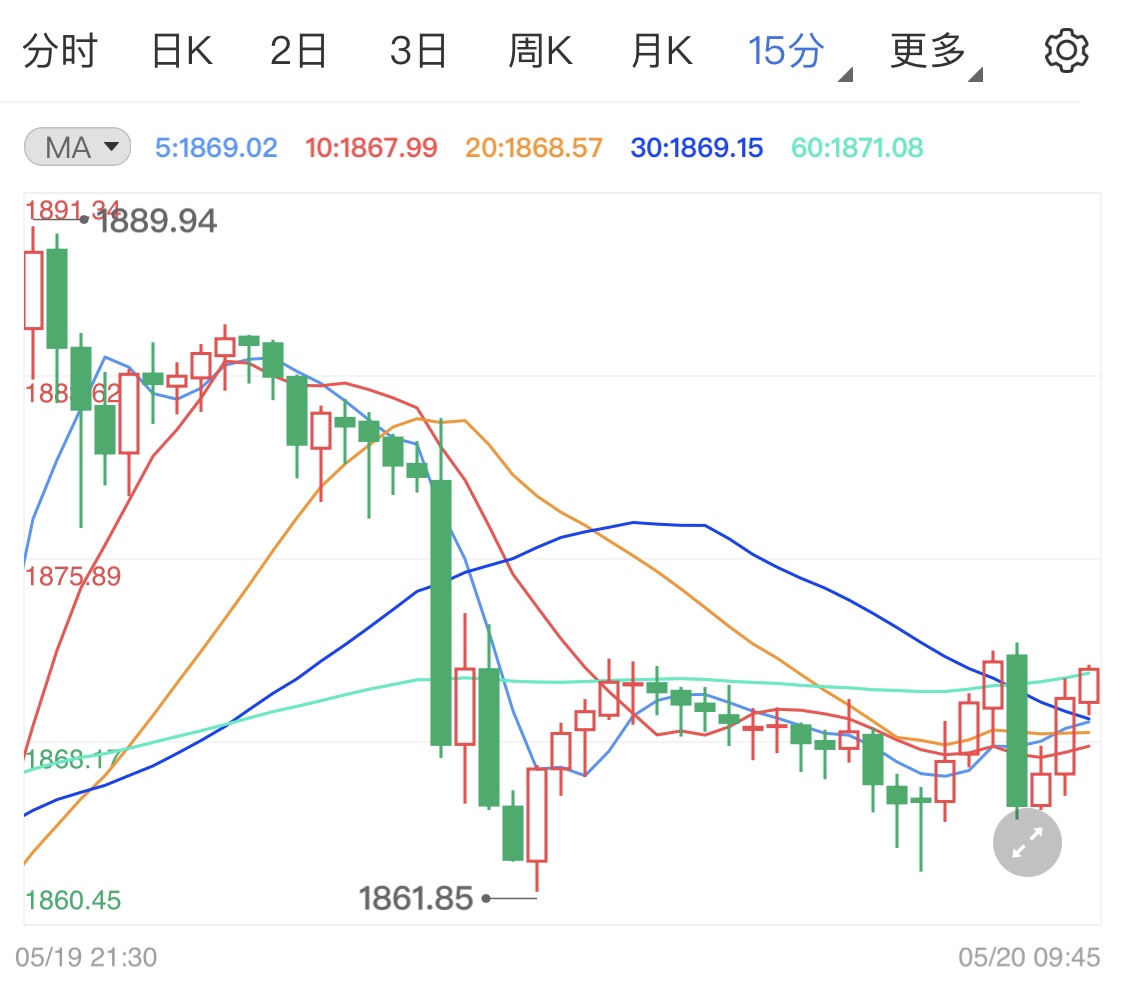Click the MA60 value 60:1871.08
Viewport: 1125px width, 983px height.
pos(857,148)
